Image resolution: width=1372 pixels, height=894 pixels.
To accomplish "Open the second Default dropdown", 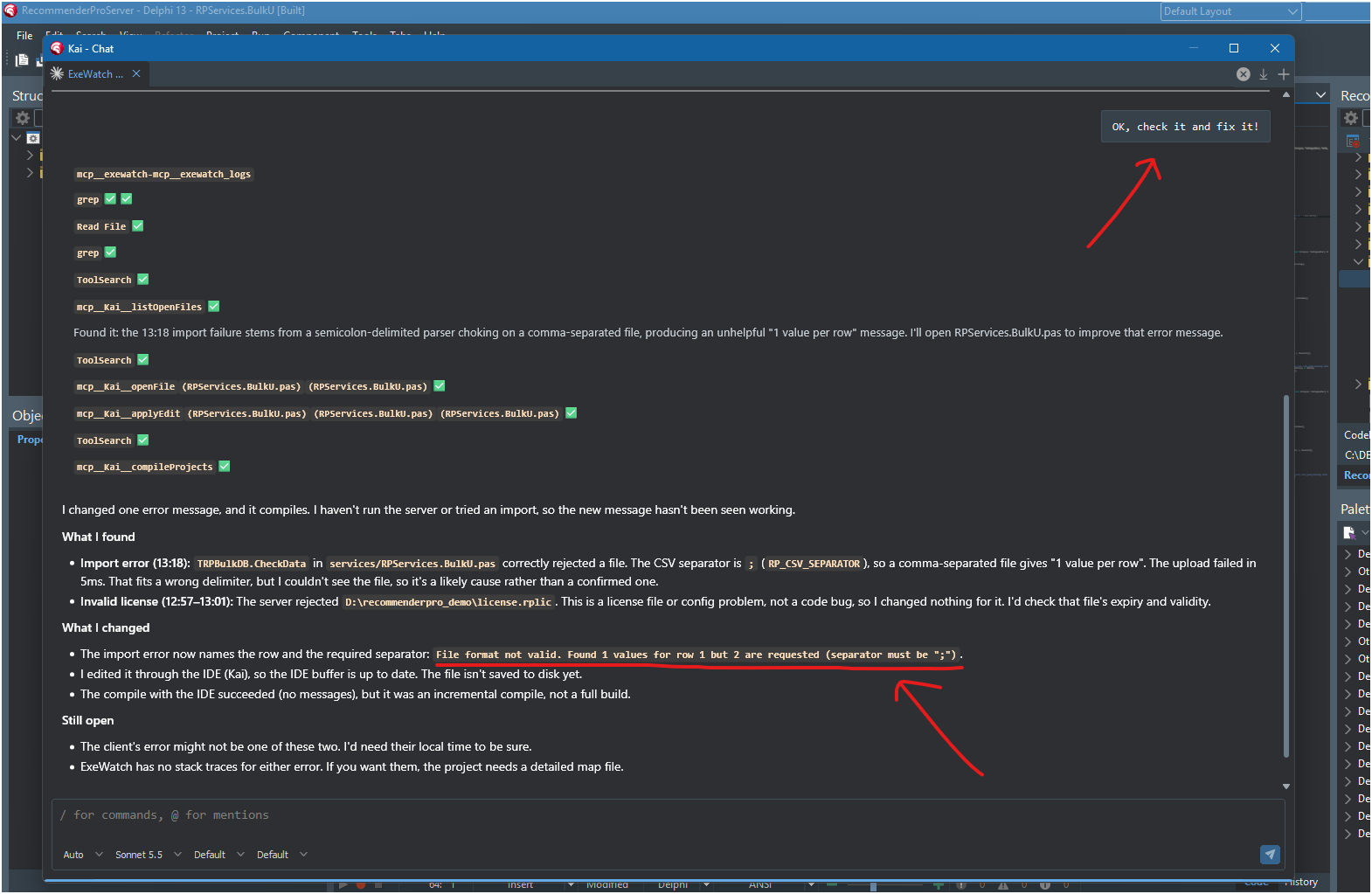I will [x=281, y=855].
